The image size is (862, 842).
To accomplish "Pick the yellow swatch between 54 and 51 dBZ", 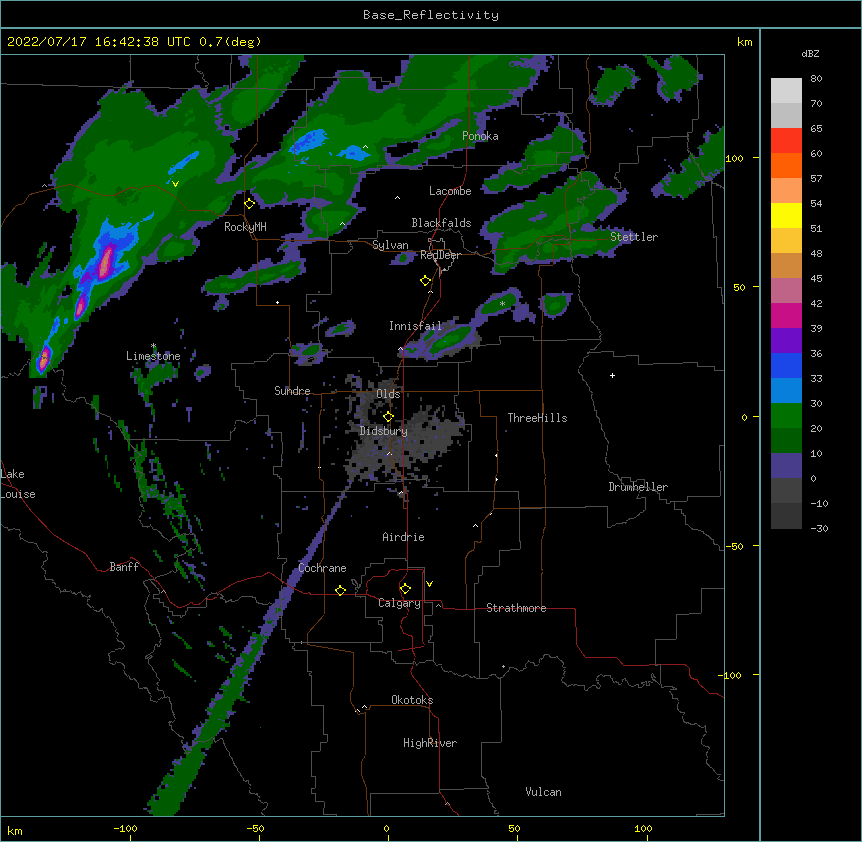I will point(786,215).
